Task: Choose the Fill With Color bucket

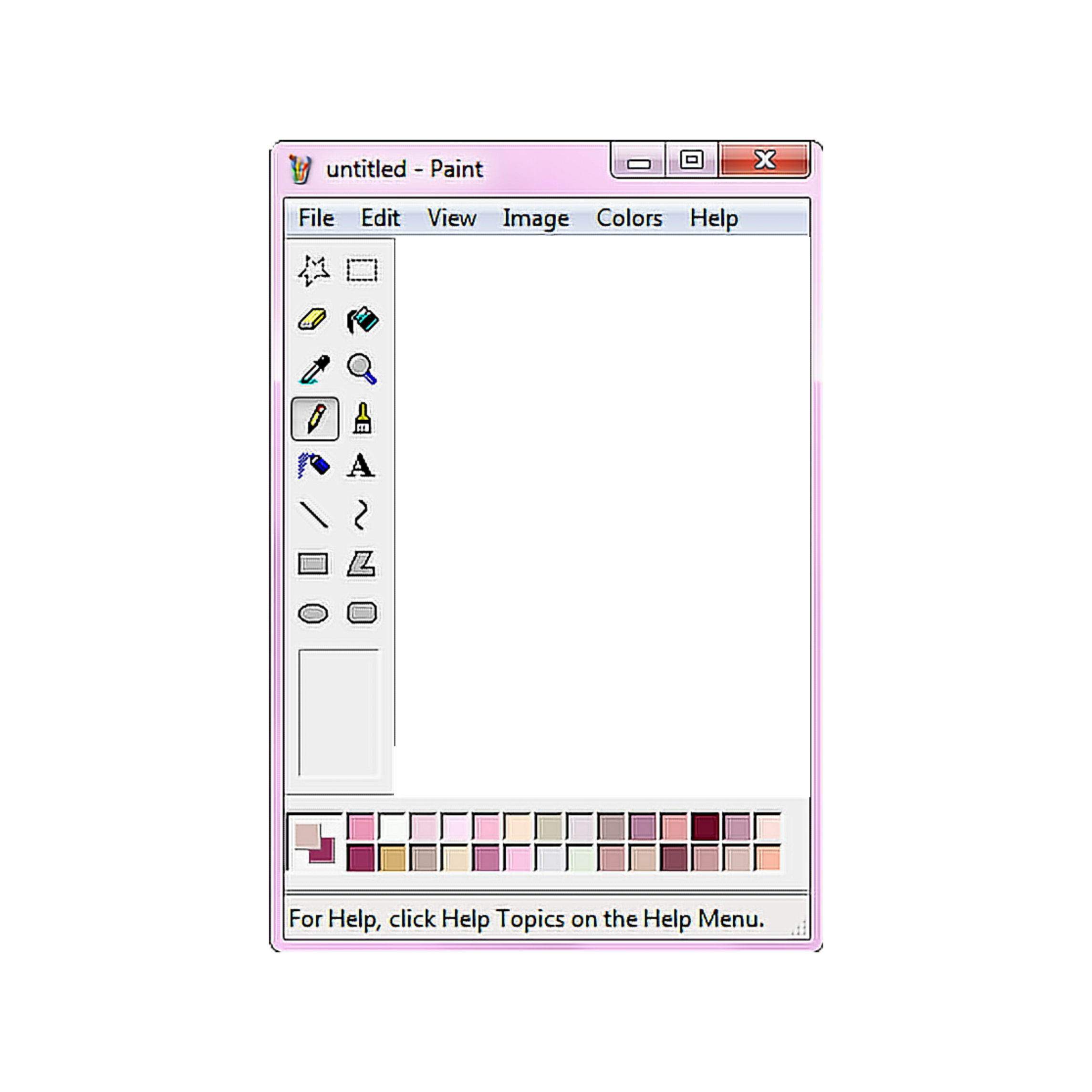Action: [362, 320]
